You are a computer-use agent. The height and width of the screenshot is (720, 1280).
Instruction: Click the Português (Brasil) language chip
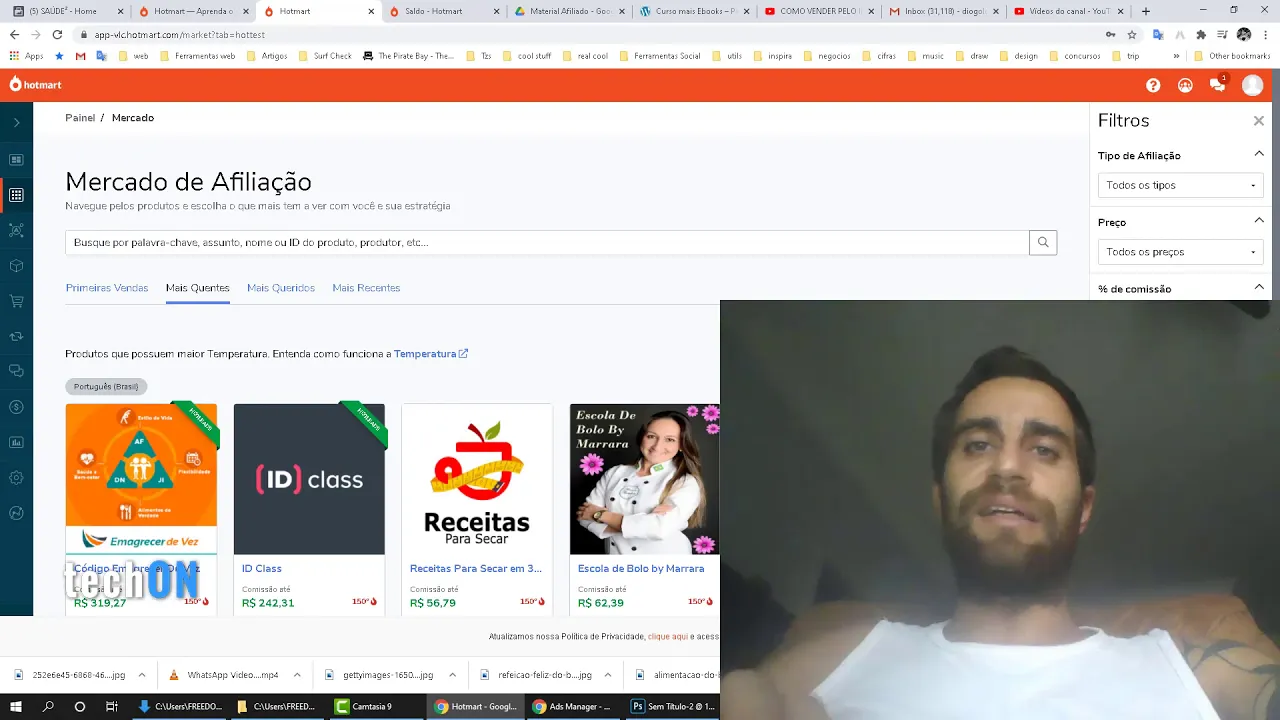point(106,386)
